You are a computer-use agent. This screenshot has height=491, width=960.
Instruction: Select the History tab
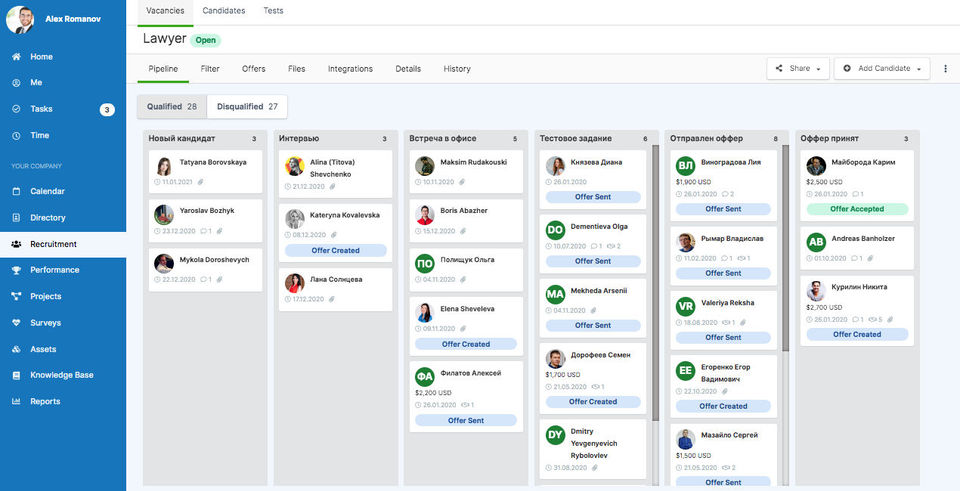coord(457,69)
